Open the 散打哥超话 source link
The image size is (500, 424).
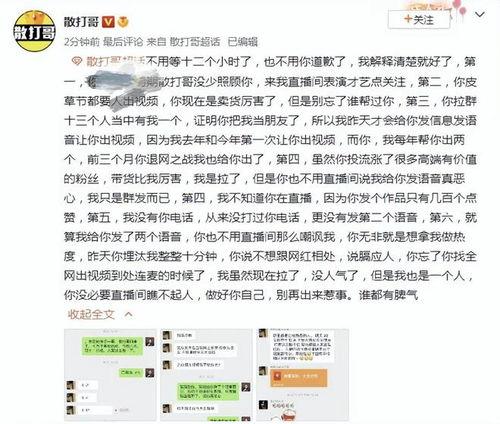(195, 42)
